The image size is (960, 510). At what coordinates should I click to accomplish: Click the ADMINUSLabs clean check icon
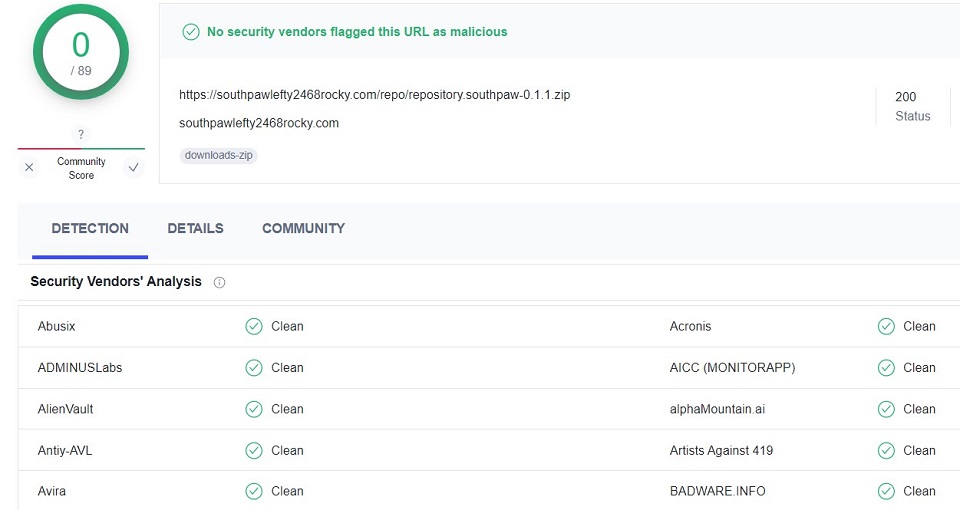click(253, 367)
